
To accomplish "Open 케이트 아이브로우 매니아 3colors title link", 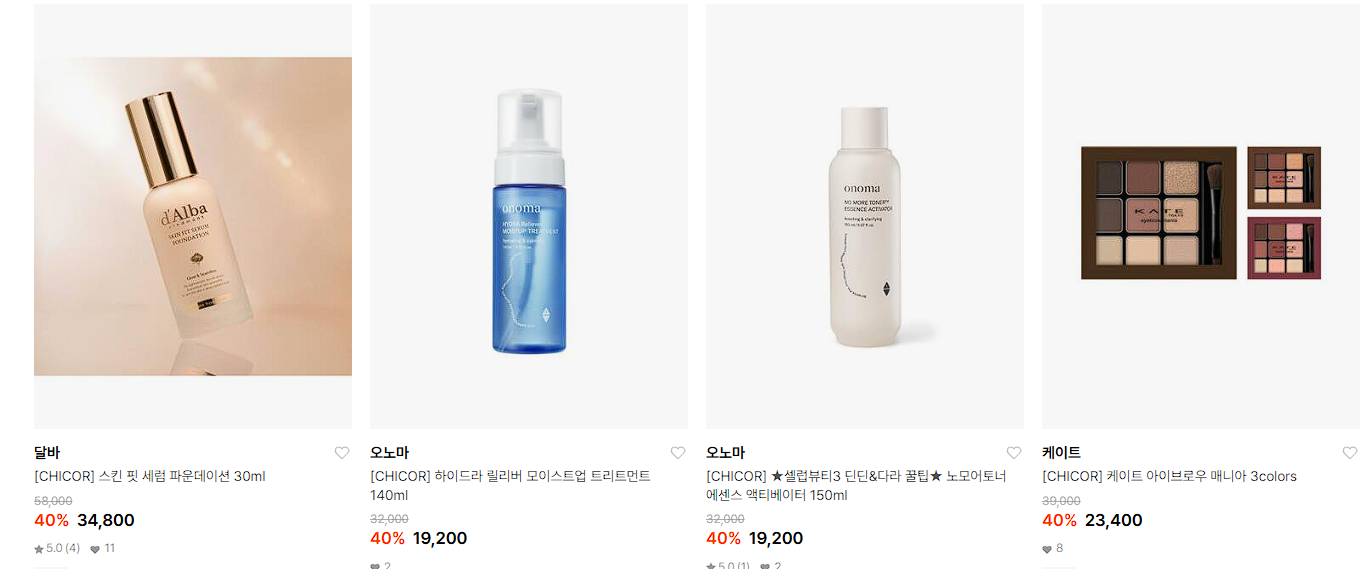I will [1169, 476].
